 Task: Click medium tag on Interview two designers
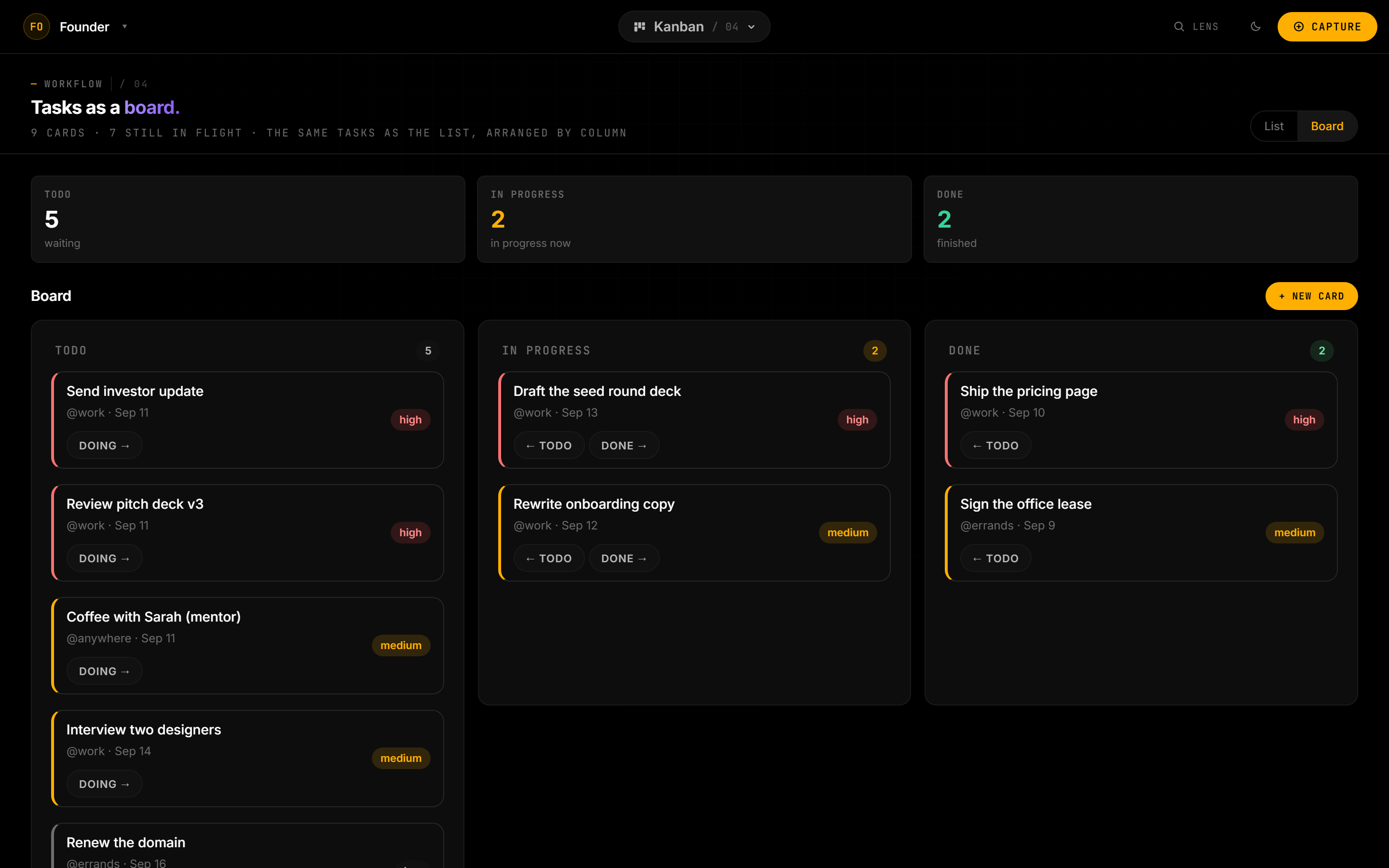click(401, 758)
